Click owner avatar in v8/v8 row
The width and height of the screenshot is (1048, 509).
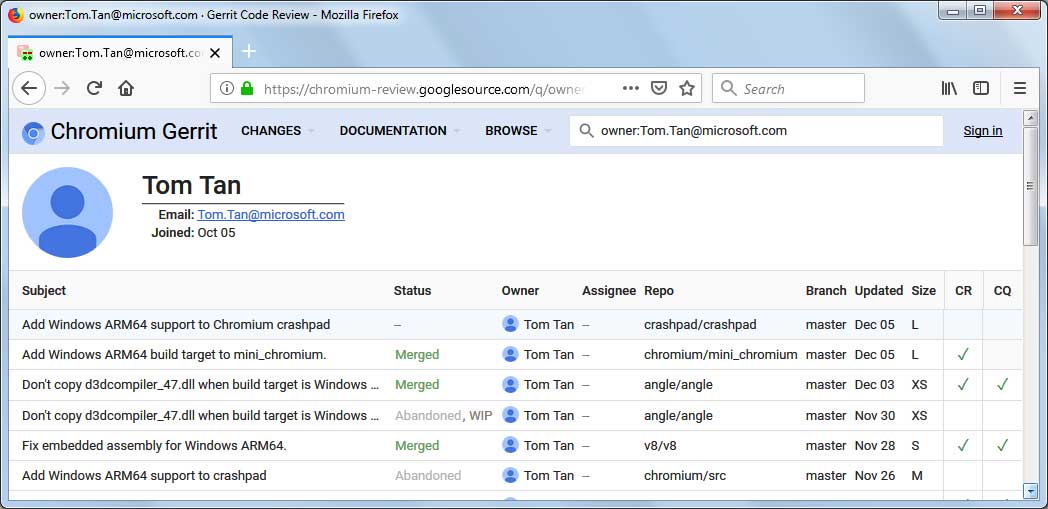pyautogui.click(x=510, y=445)
